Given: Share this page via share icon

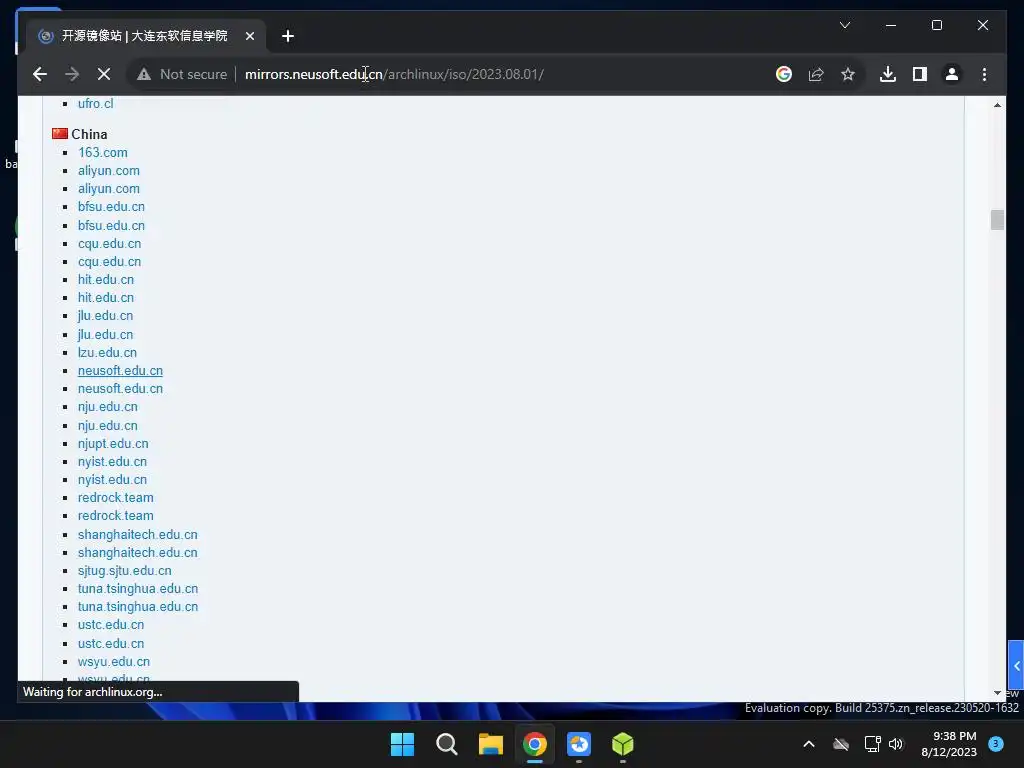Looking at the screenshot, I should pyautogui.click(x=816, y=74).
